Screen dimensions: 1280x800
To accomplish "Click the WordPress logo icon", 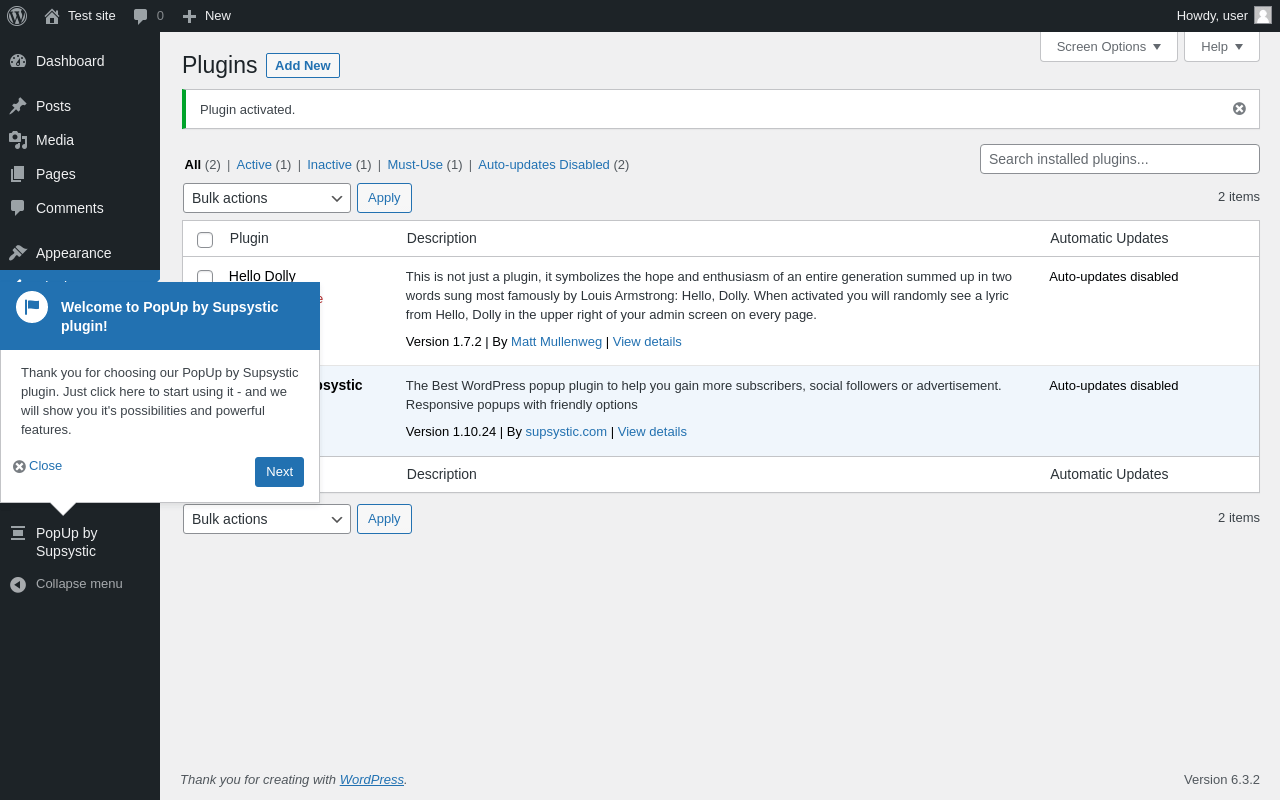I will click(17, 16).
